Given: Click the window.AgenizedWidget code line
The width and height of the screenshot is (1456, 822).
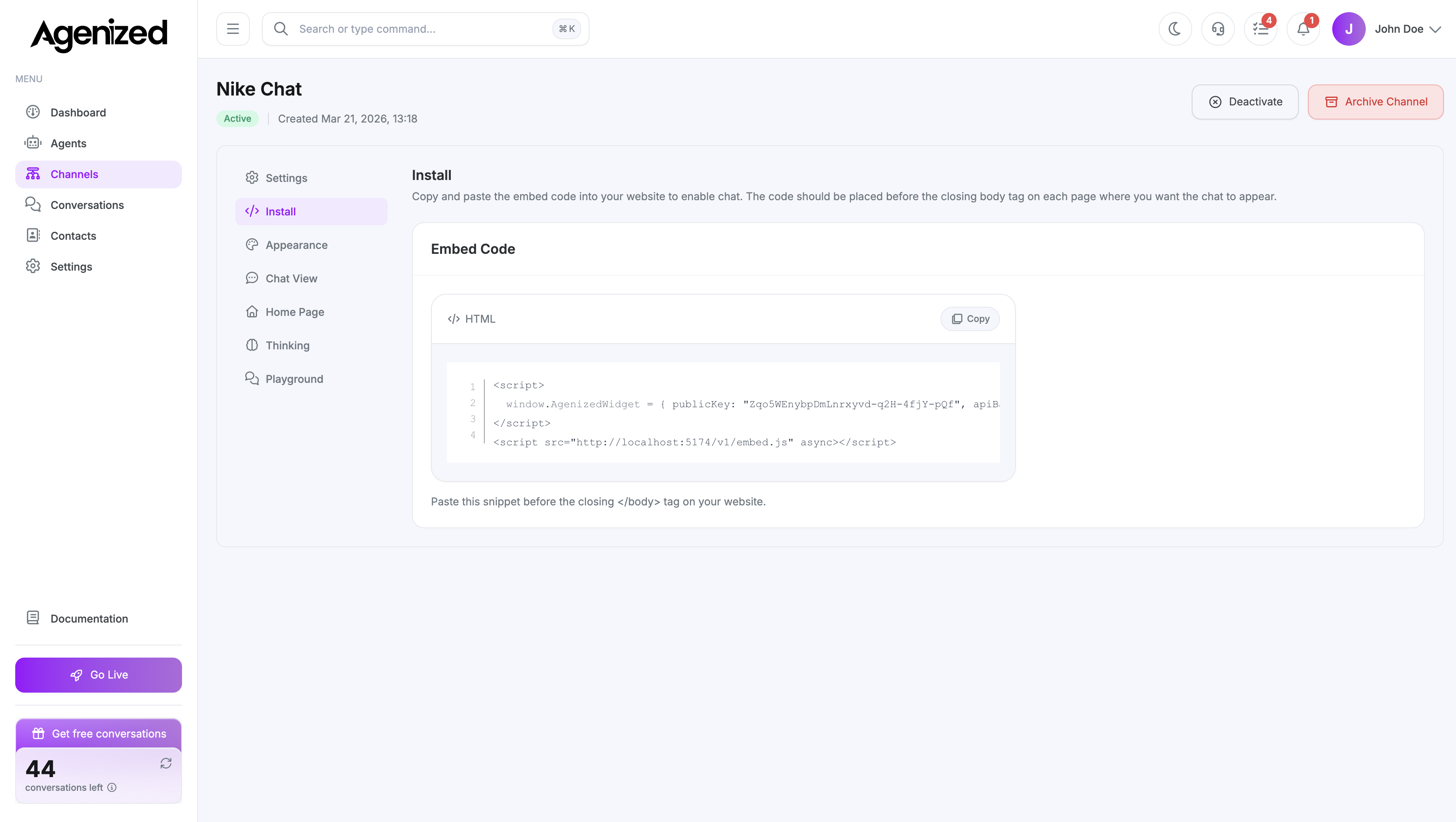Looking at the screenshot, I should coord(753,404).
